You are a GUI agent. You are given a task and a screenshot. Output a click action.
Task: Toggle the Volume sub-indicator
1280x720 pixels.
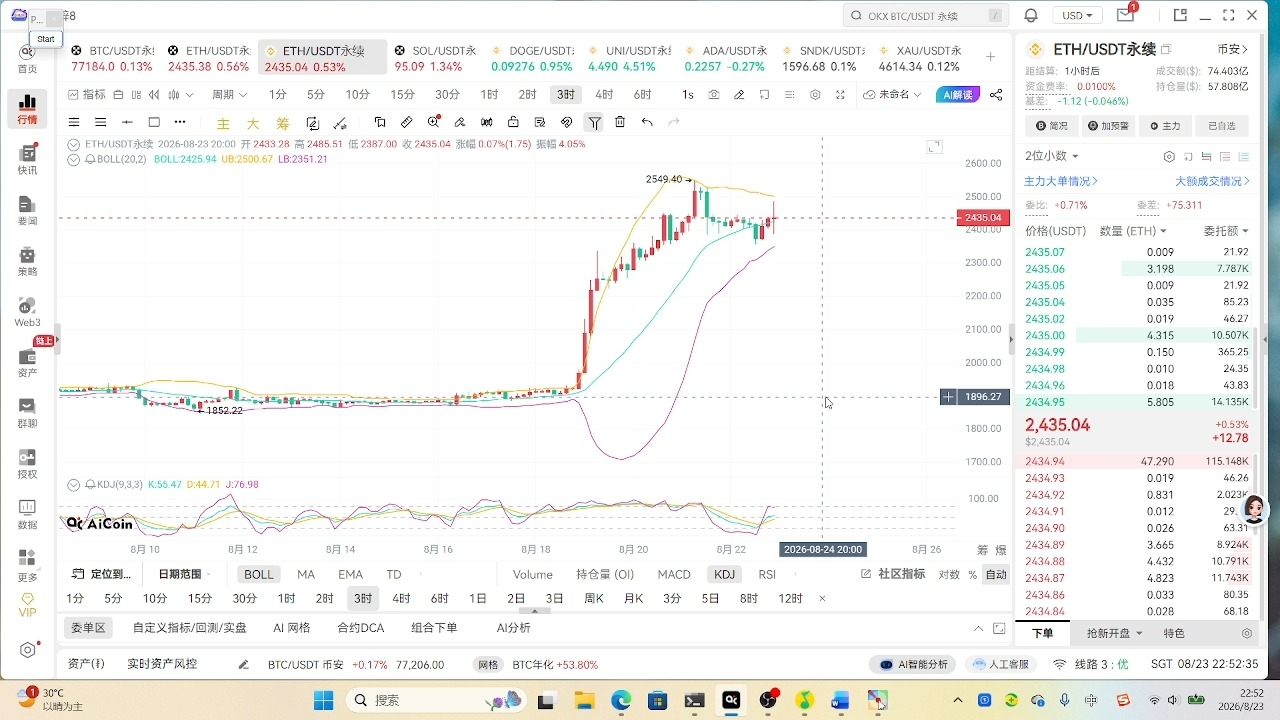pyautogui.click(x=532, y=574)
